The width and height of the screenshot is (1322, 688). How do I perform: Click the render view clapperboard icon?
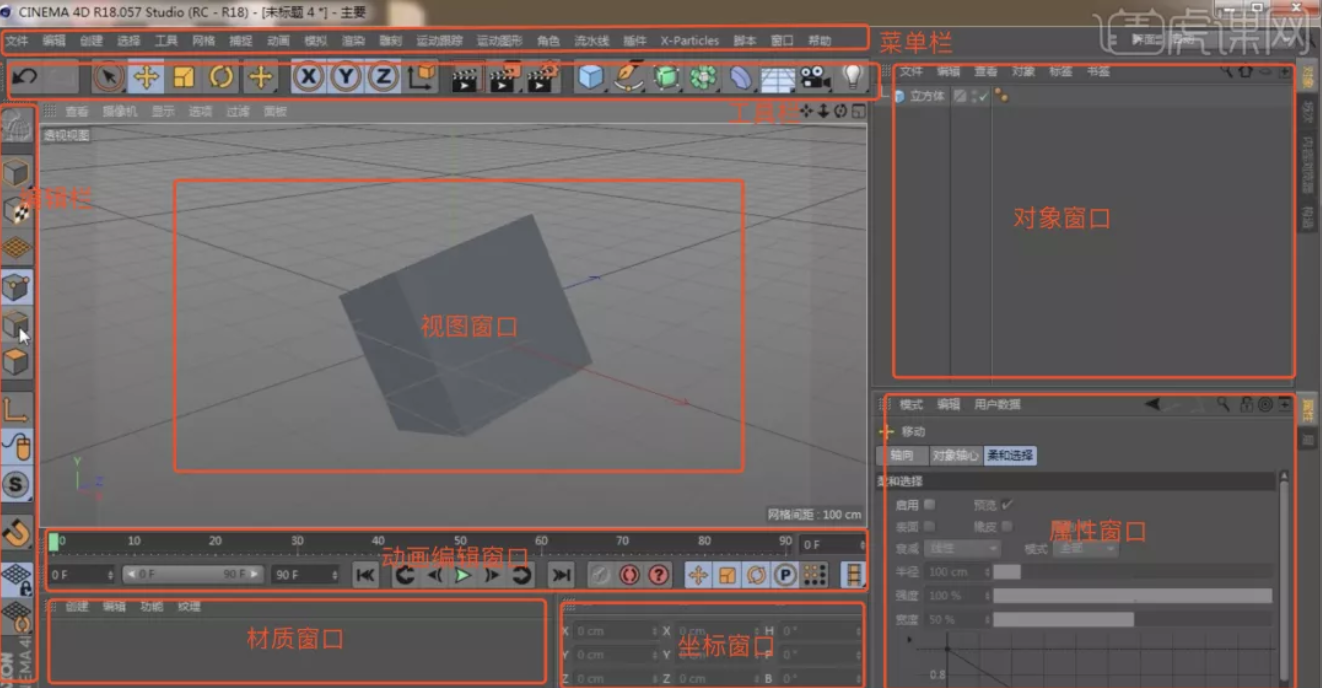[x=463, y=79]
